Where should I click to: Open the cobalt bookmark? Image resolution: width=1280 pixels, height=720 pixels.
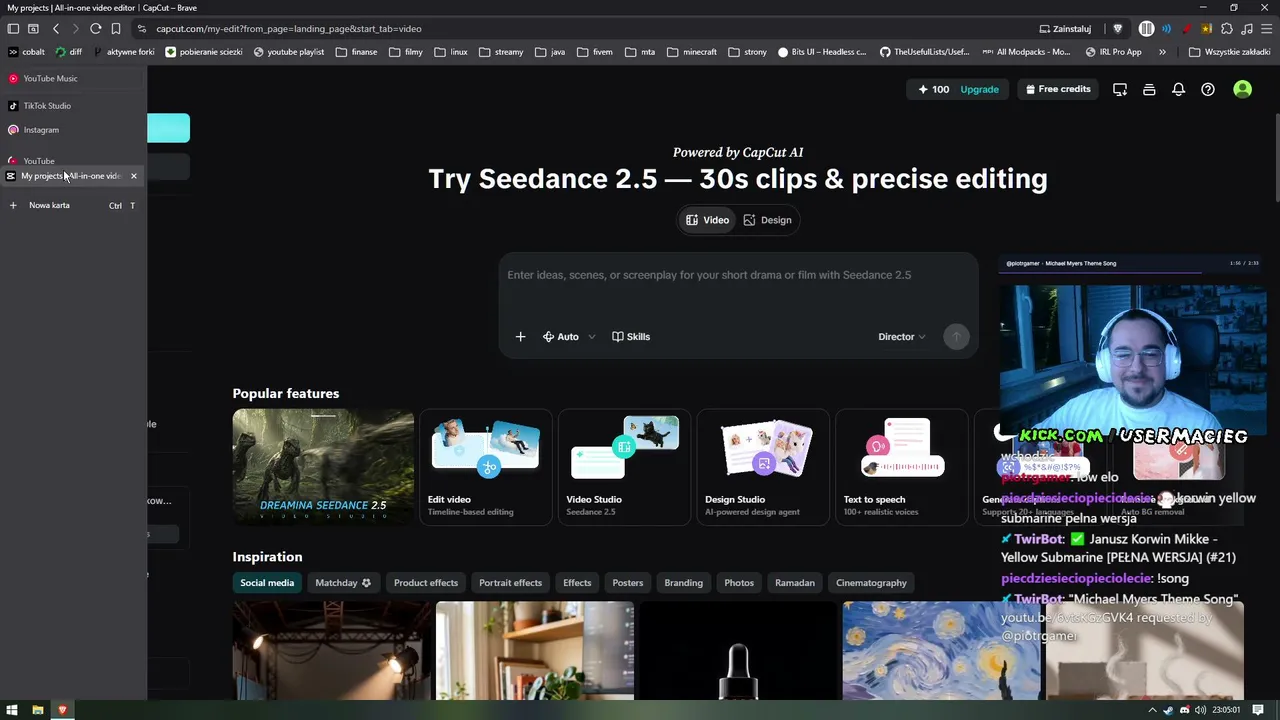pos(26,52)
